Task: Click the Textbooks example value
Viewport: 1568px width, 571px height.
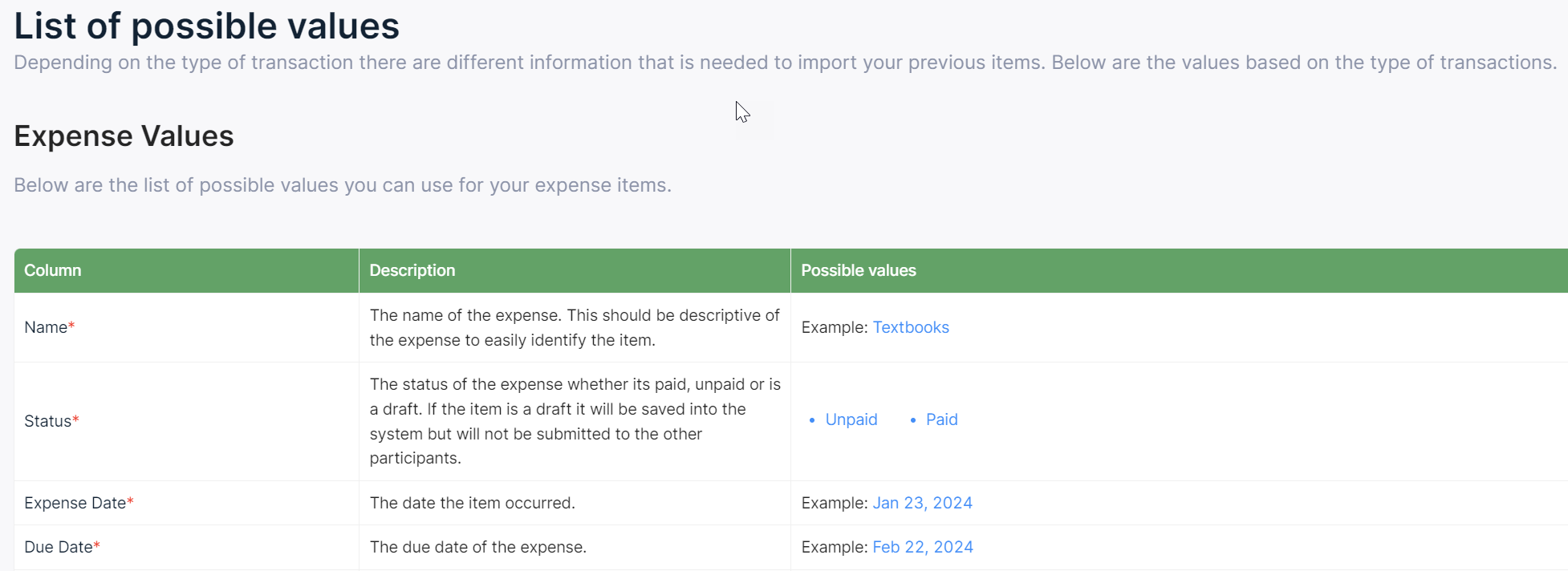Action: (x=910, y=327)
